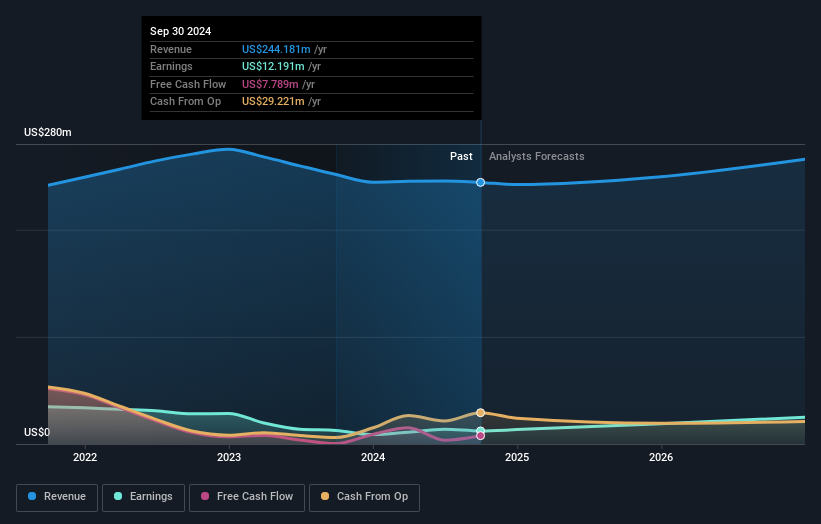Click the 2026 axis label
The width and height of the screenshot is (821, 524).
point(661,458)
